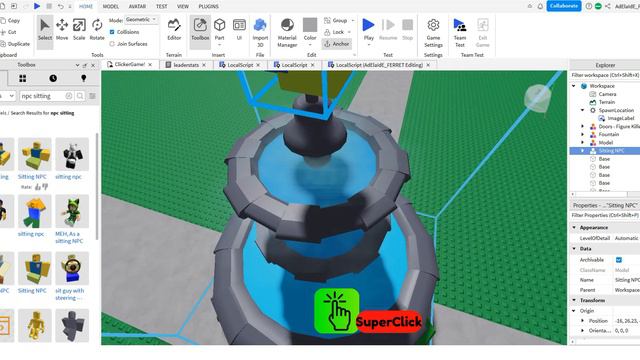Toggle the Collisions checkbox
Image resolution: width=640 pixels, height=360 pixels.
coord(112,32)
